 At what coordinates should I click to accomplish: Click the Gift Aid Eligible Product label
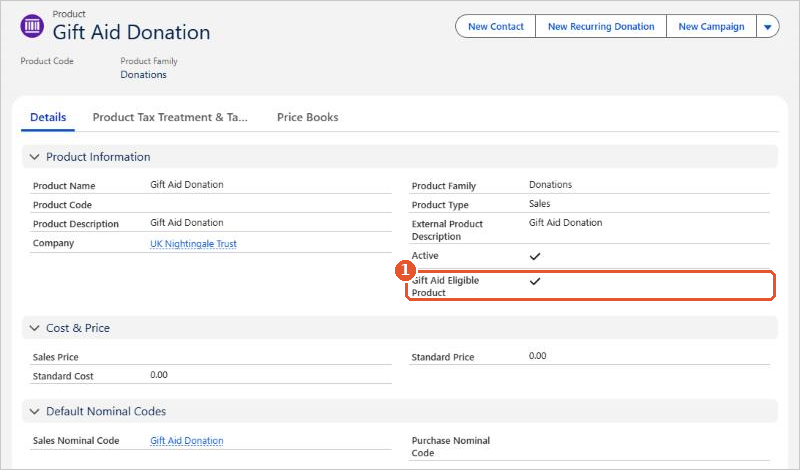(x=445, y=286)
